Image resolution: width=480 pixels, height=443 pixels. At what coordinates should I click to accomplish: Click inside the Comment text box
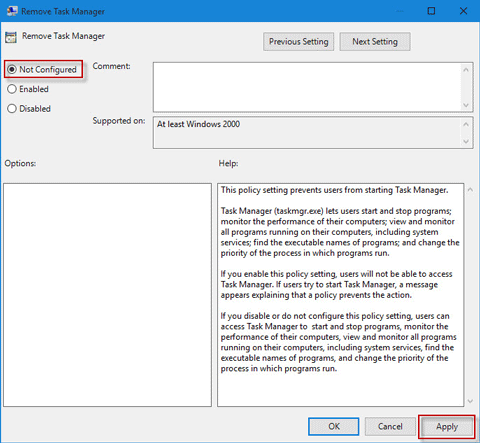pos(307,87)
